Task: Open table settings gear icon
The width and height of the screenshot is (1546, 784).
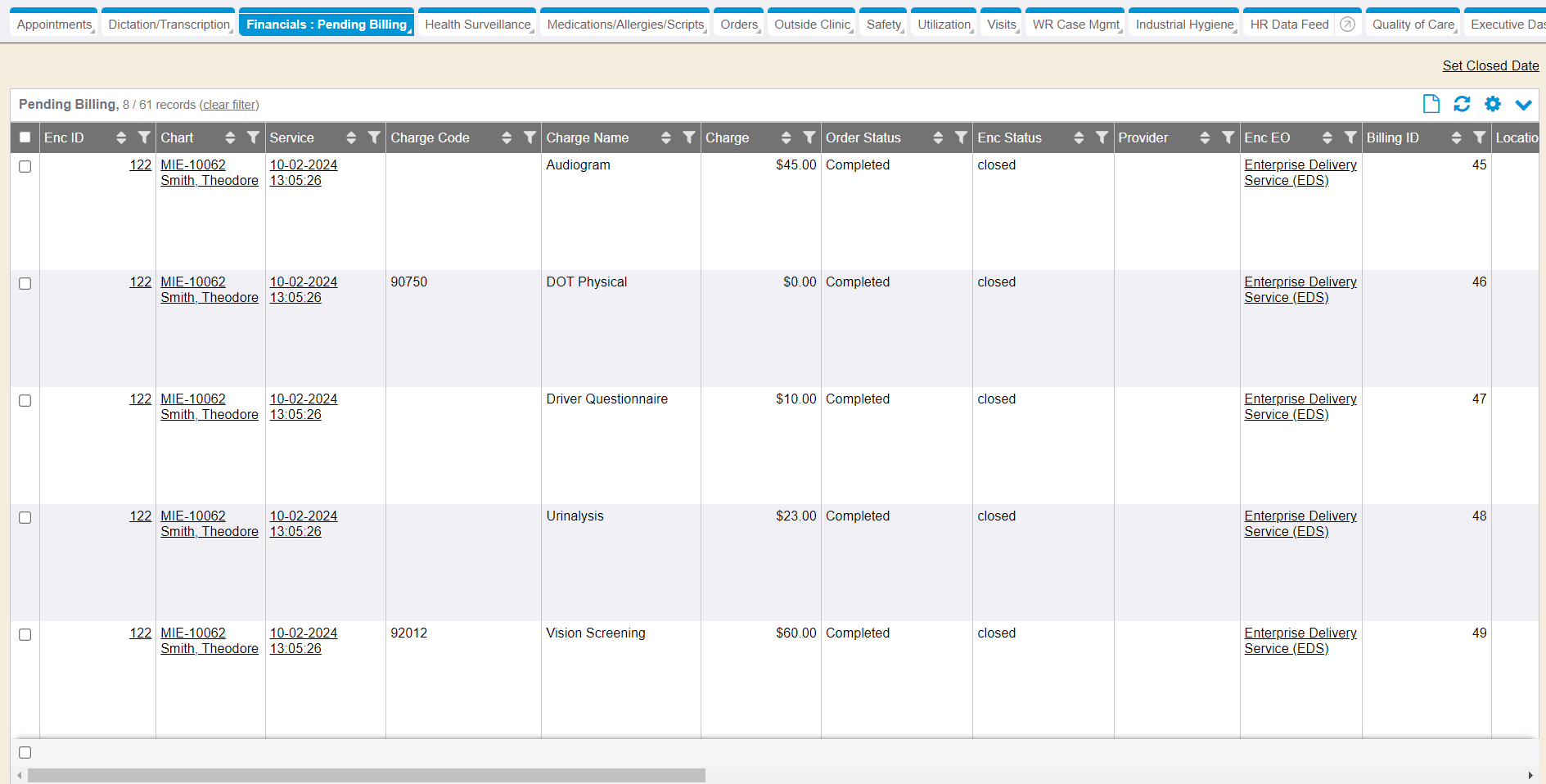Action: (1493, 104)
